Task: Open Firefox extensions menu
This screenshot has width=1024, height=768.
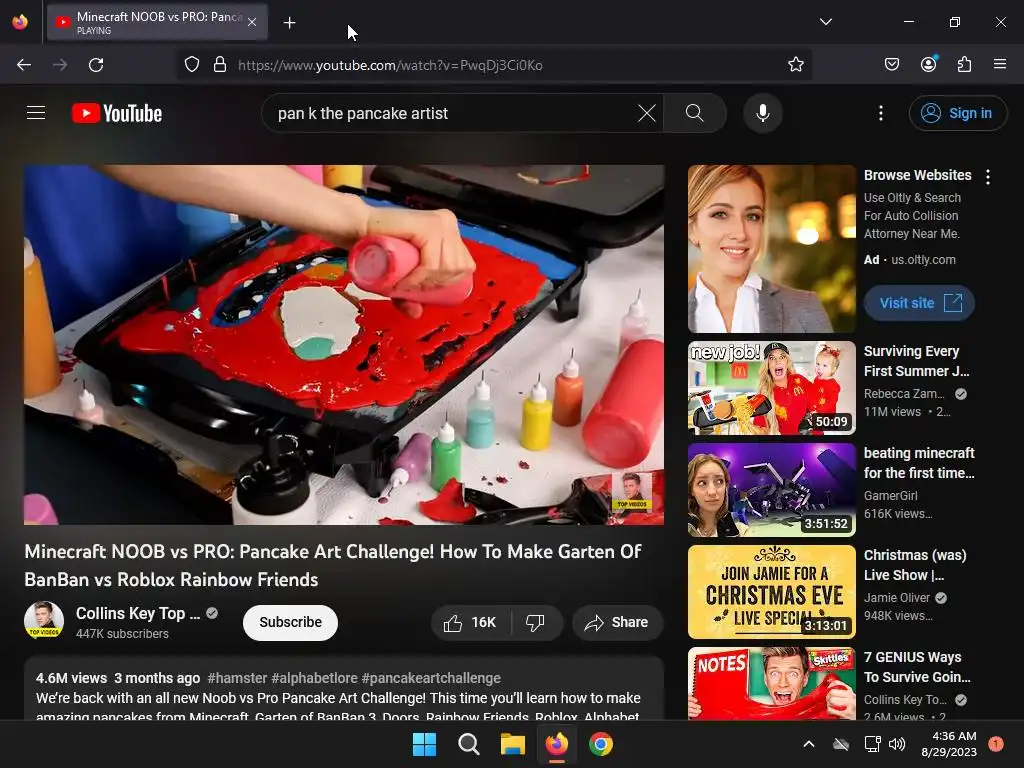Action: click(964, 65)
